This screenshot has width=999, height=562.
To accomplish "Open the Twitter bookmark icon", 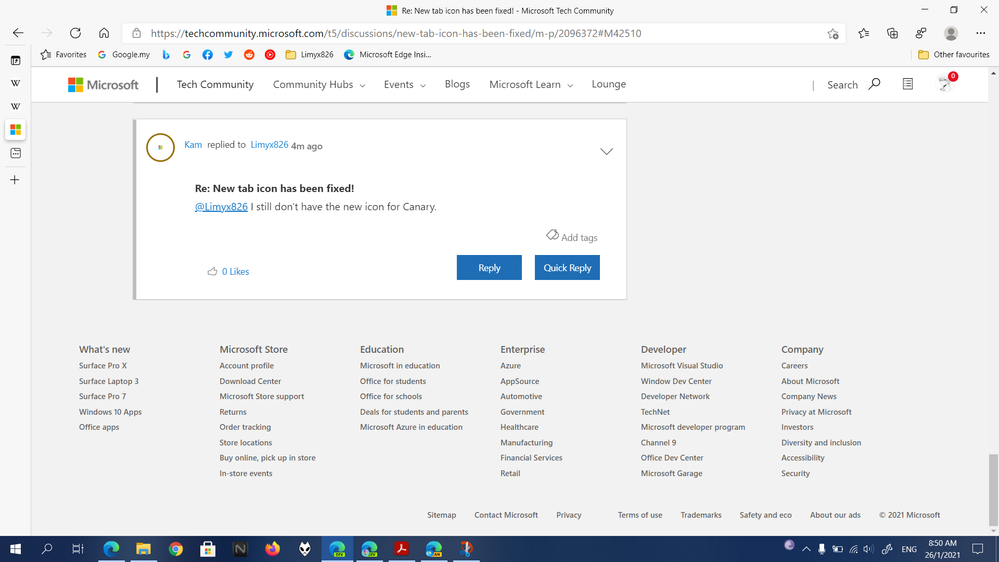I will (228, 55).
